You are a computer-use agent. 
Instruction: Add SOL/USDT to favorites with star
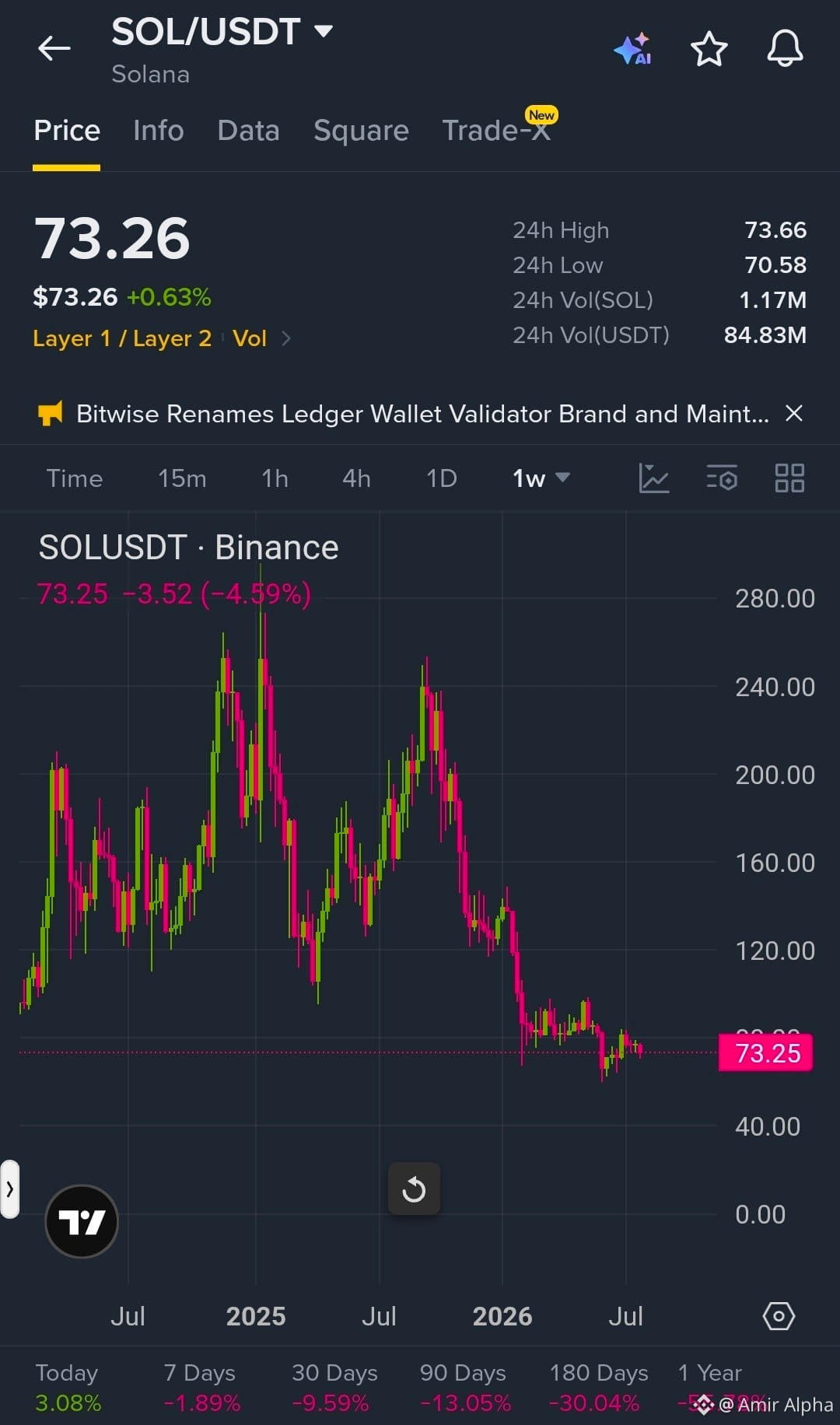click(x=709, y=48)
